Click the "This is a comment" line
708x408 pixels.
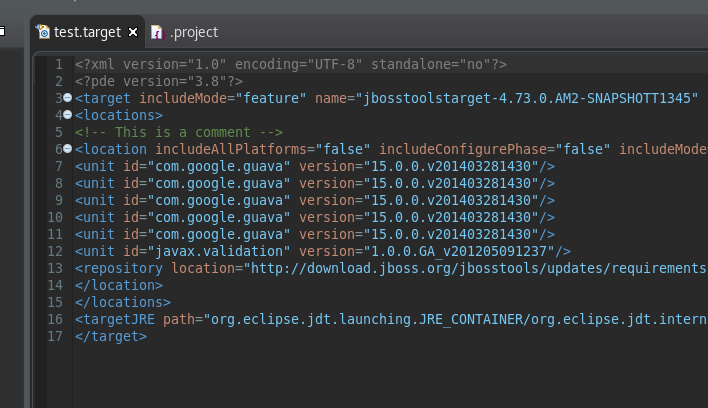179,132
